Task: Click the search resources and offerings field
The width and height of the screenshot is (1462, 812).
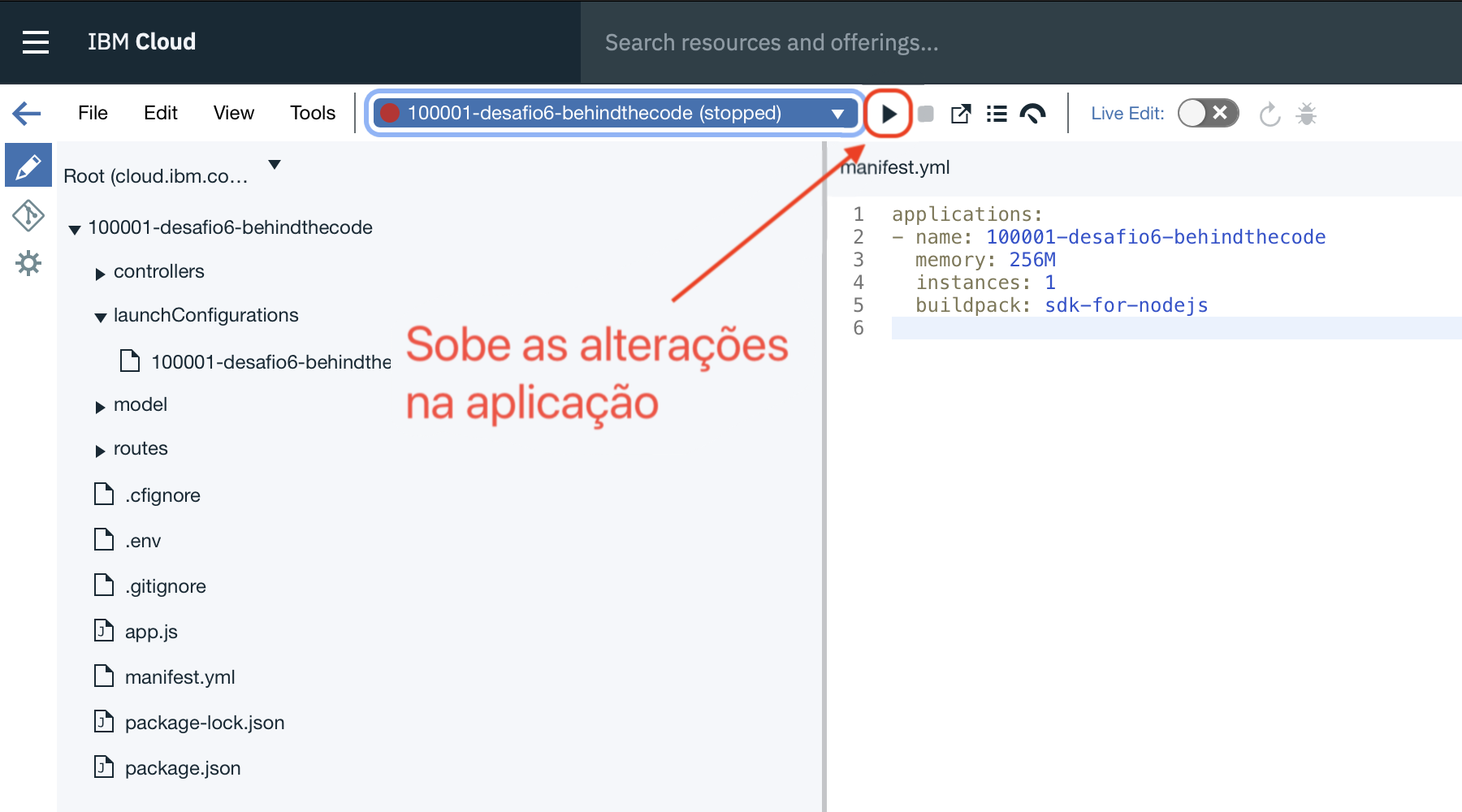Action: 1021,42
